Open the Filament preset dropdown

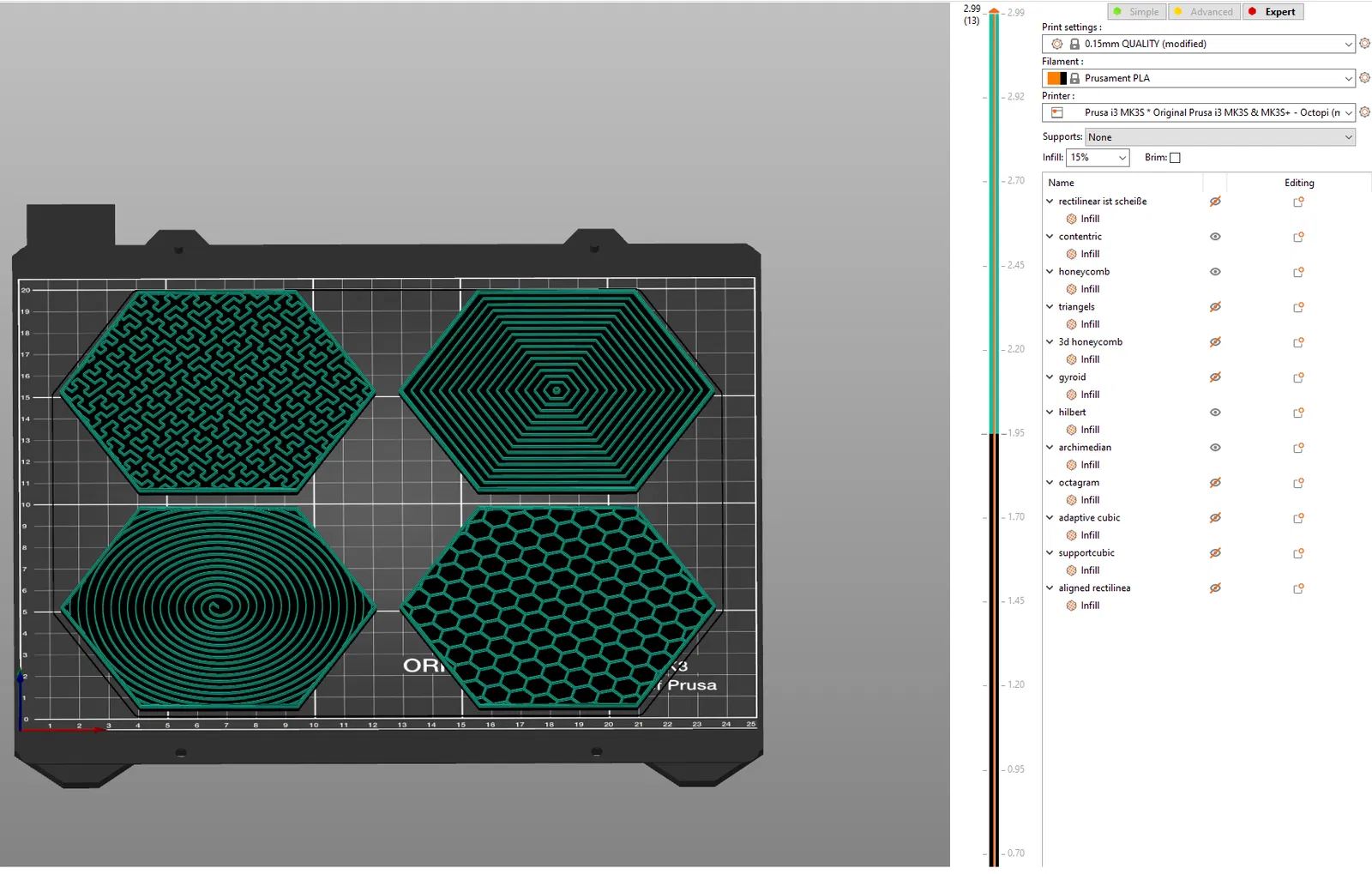tap(1199, 78)
